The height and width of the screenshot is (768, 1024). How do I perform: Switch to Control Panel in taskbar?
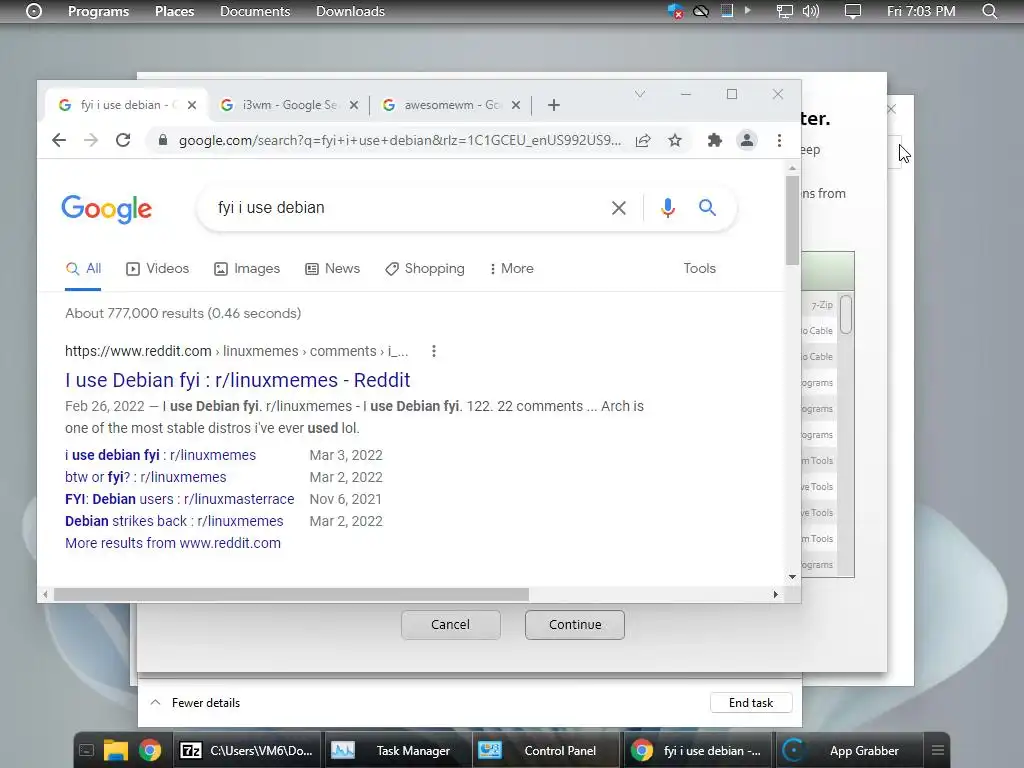(x=546, y=751)
